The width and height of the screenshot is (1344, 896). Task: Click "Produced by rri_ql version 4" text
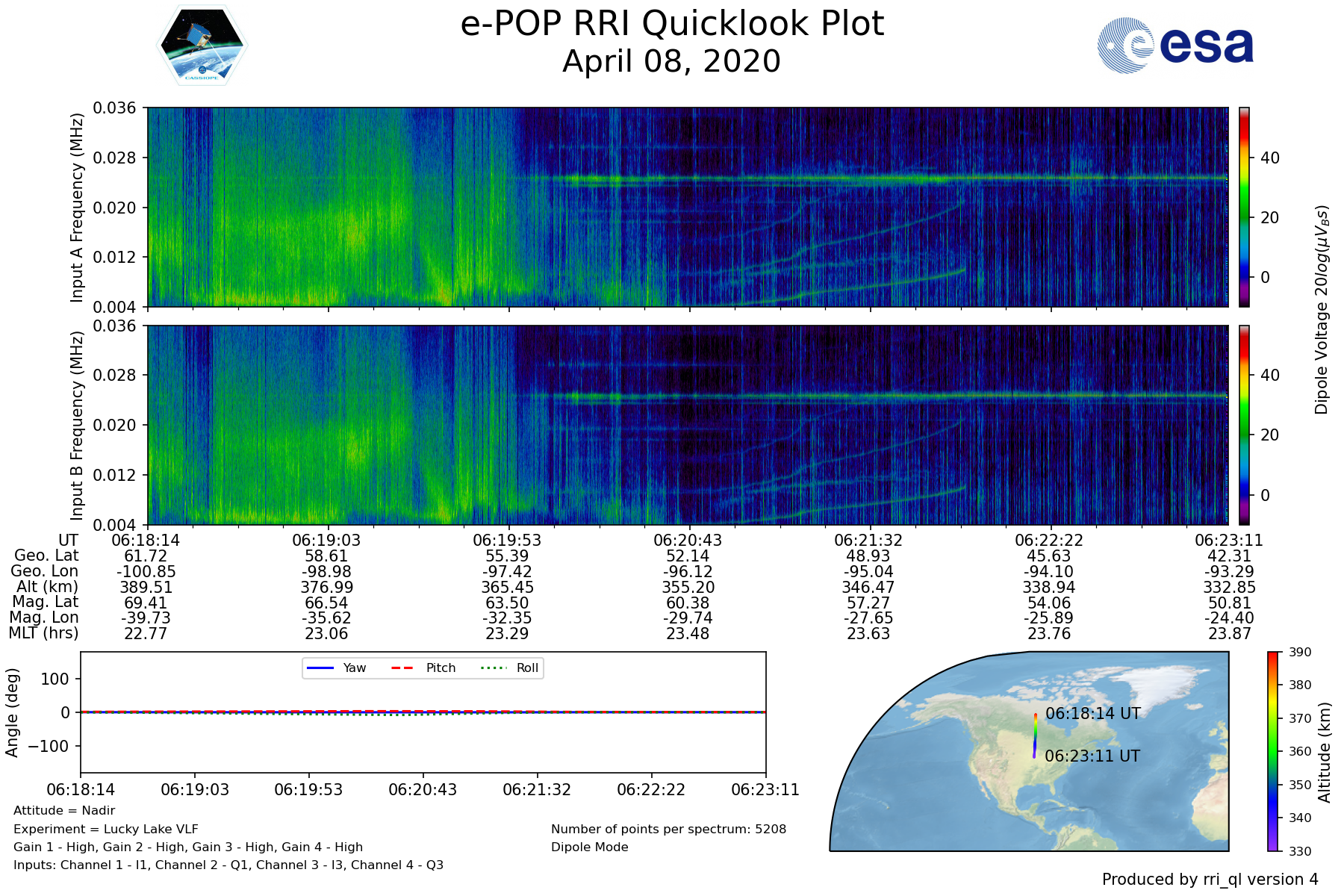(x=1210, y=880)
